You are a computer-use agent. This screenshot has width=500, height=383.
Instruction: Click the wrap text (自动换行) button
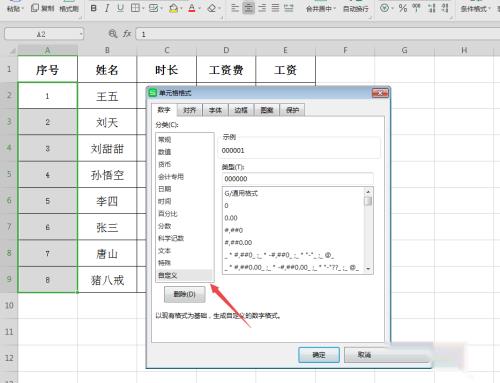tap(355, 8)
